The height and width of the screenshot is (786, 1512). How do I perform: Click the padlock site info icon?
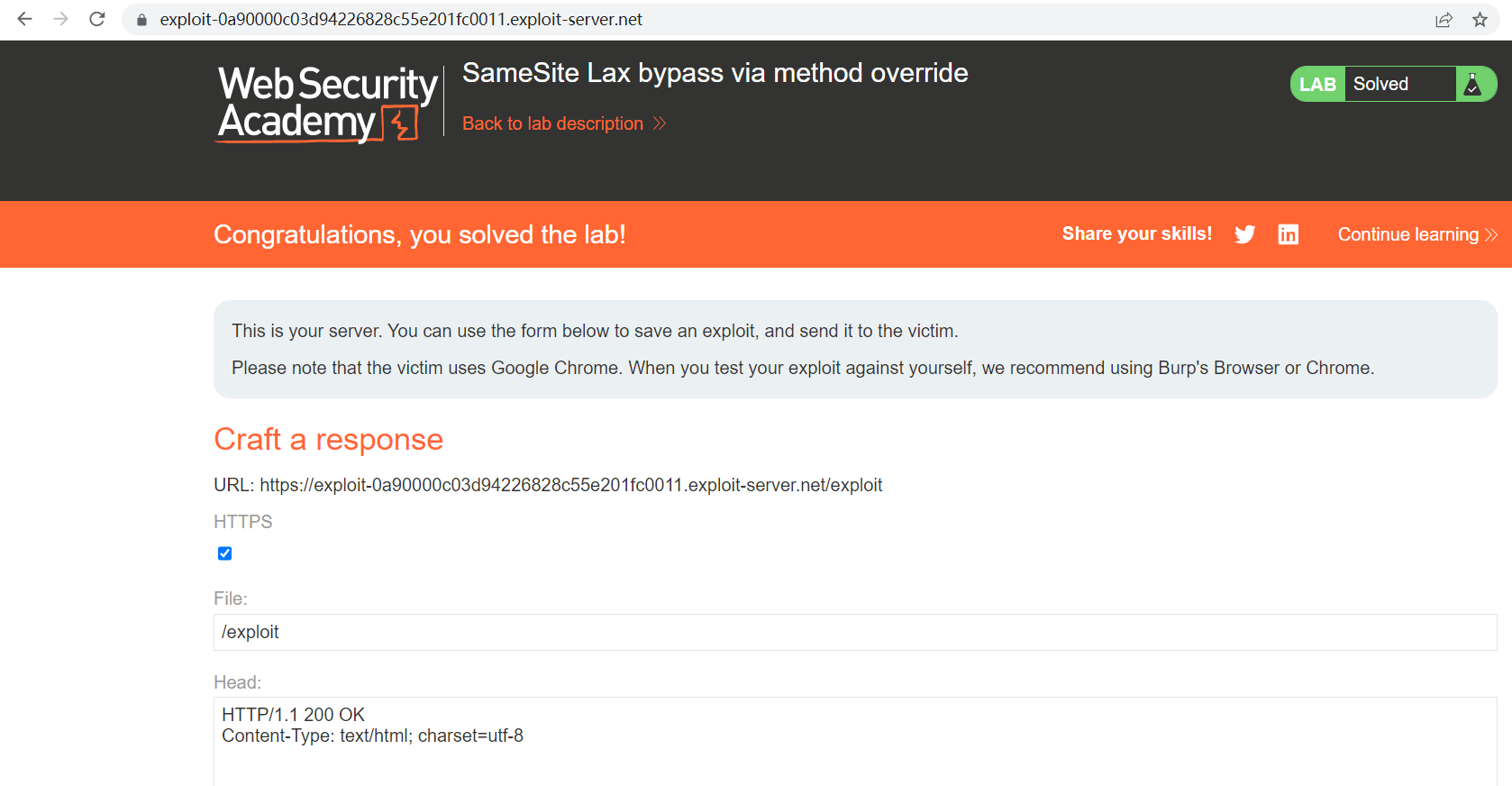coord(141,20)
